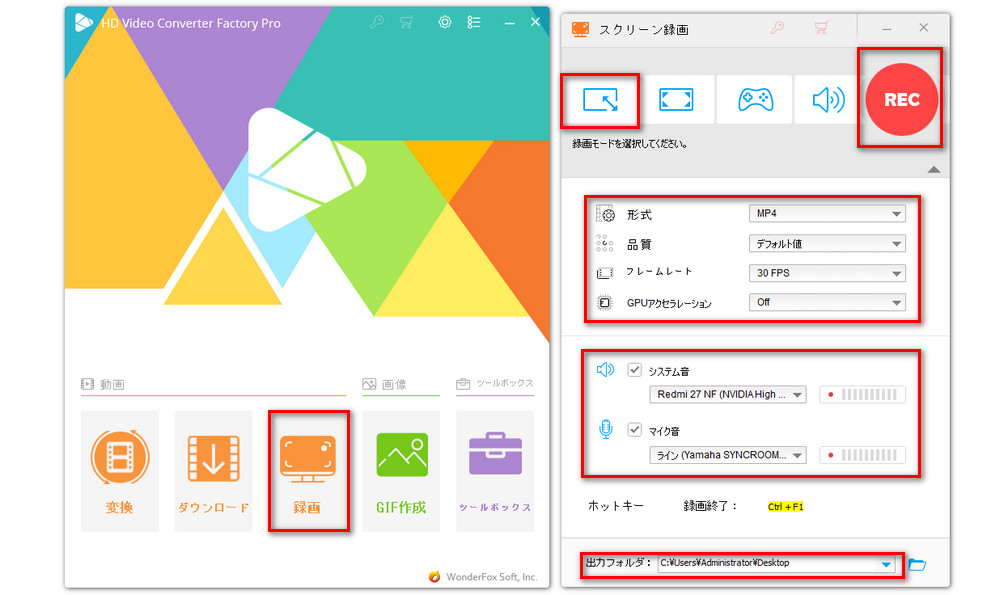This screenshot has height=595, width=1000.
Task: Open the 録画 recorder module
Action: pos(307,471)
